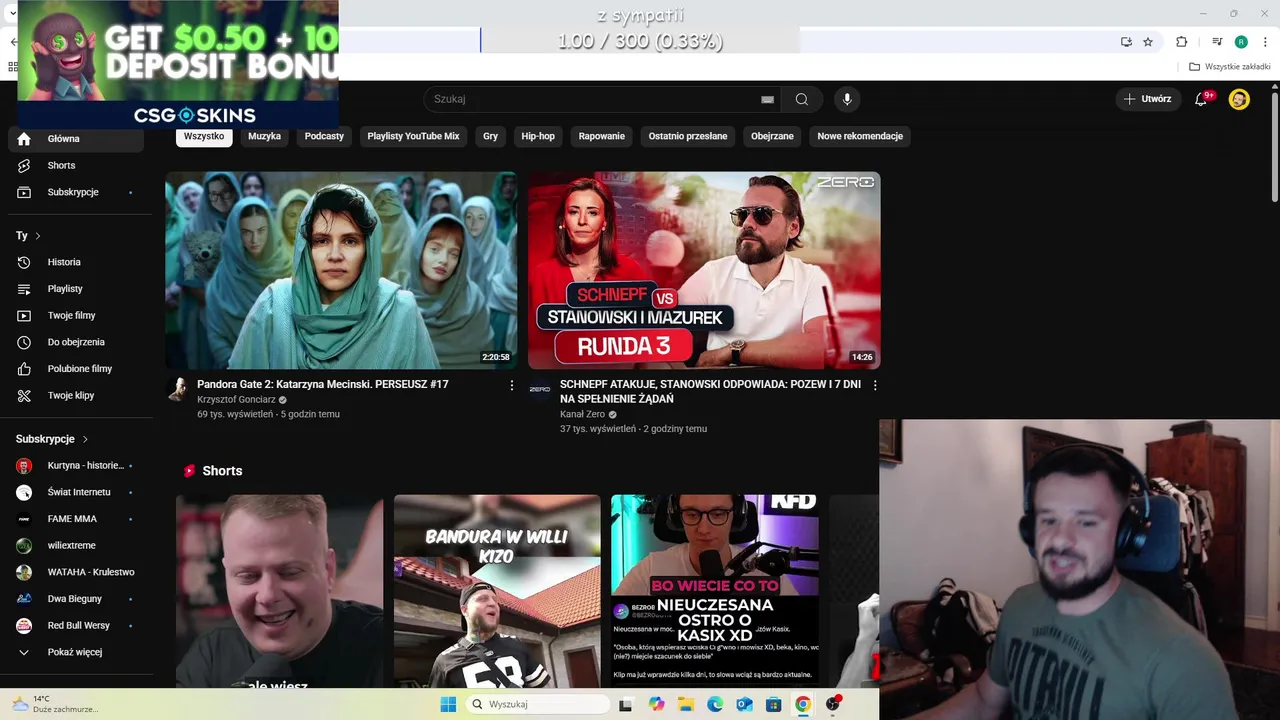Open the Chrome profile R avatar
Image resolution: width=1280 pixels, height=720 pixels.
(x=1241, y=42)
